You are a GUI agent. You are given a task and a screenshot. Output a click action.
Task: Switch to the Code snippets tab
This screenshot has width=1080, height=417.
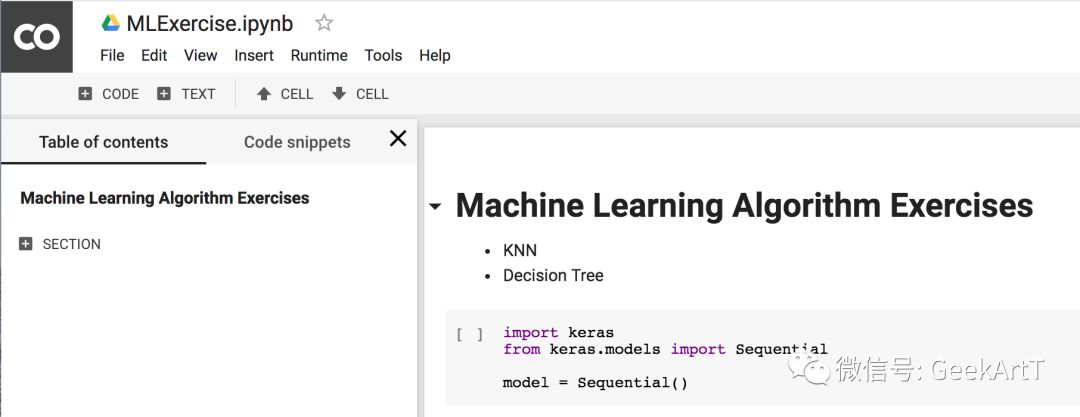pyautogui.click(x=297, y=142)
